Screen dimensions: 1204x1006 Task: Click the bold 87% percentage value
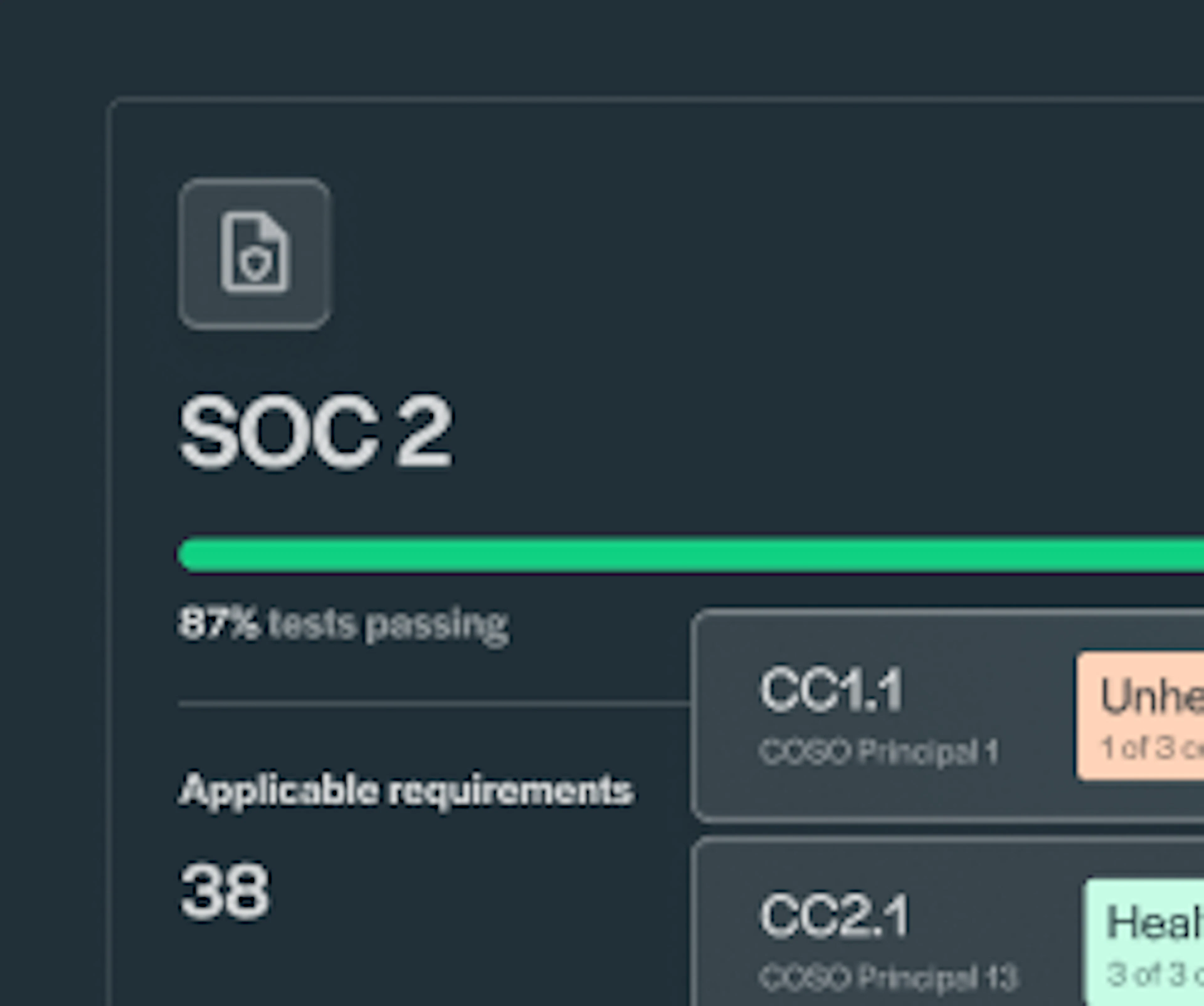tap(218, 623)
